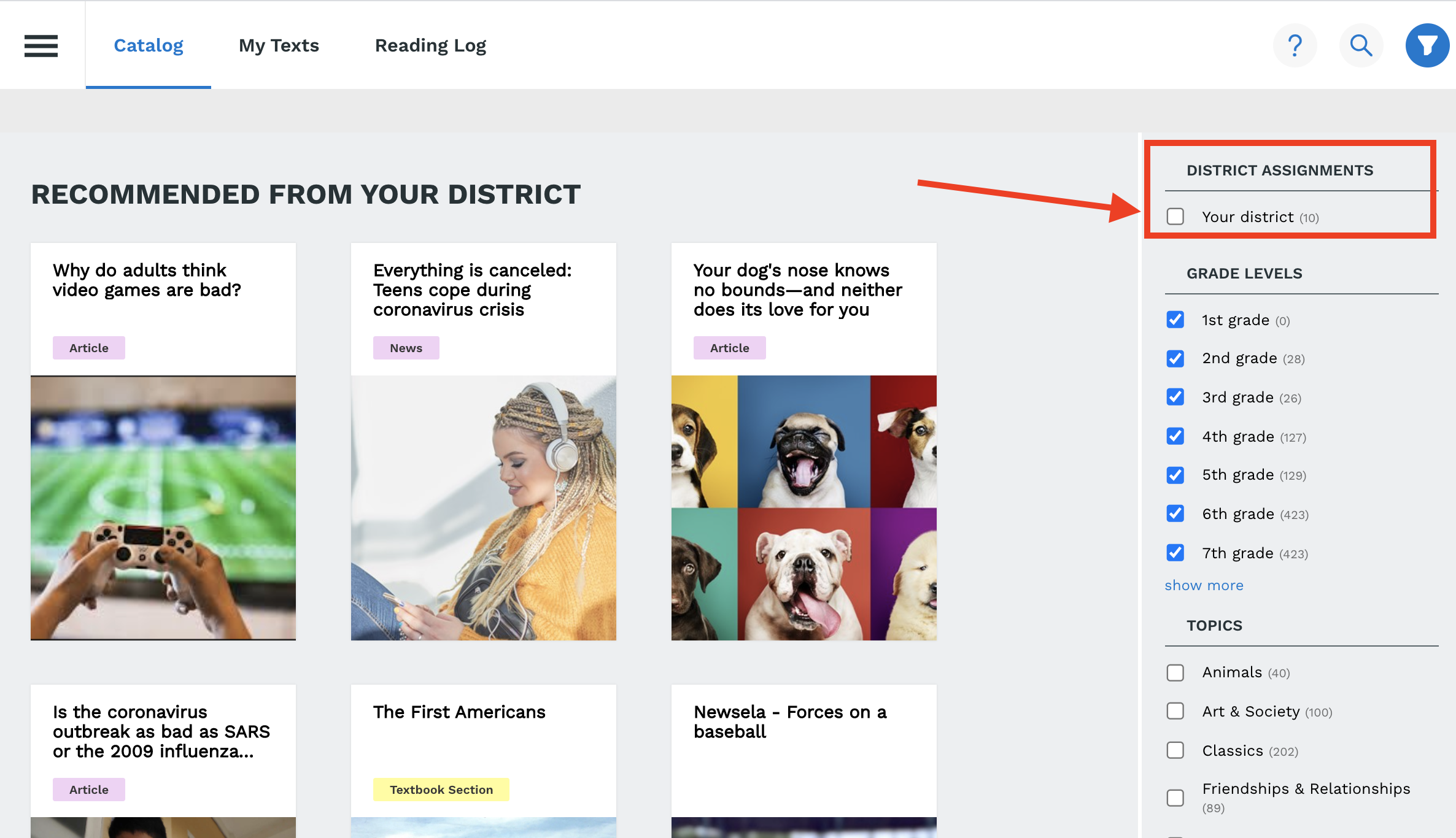Open The First Americans text
Screen dimensions: 1456x838
point(459,712)
